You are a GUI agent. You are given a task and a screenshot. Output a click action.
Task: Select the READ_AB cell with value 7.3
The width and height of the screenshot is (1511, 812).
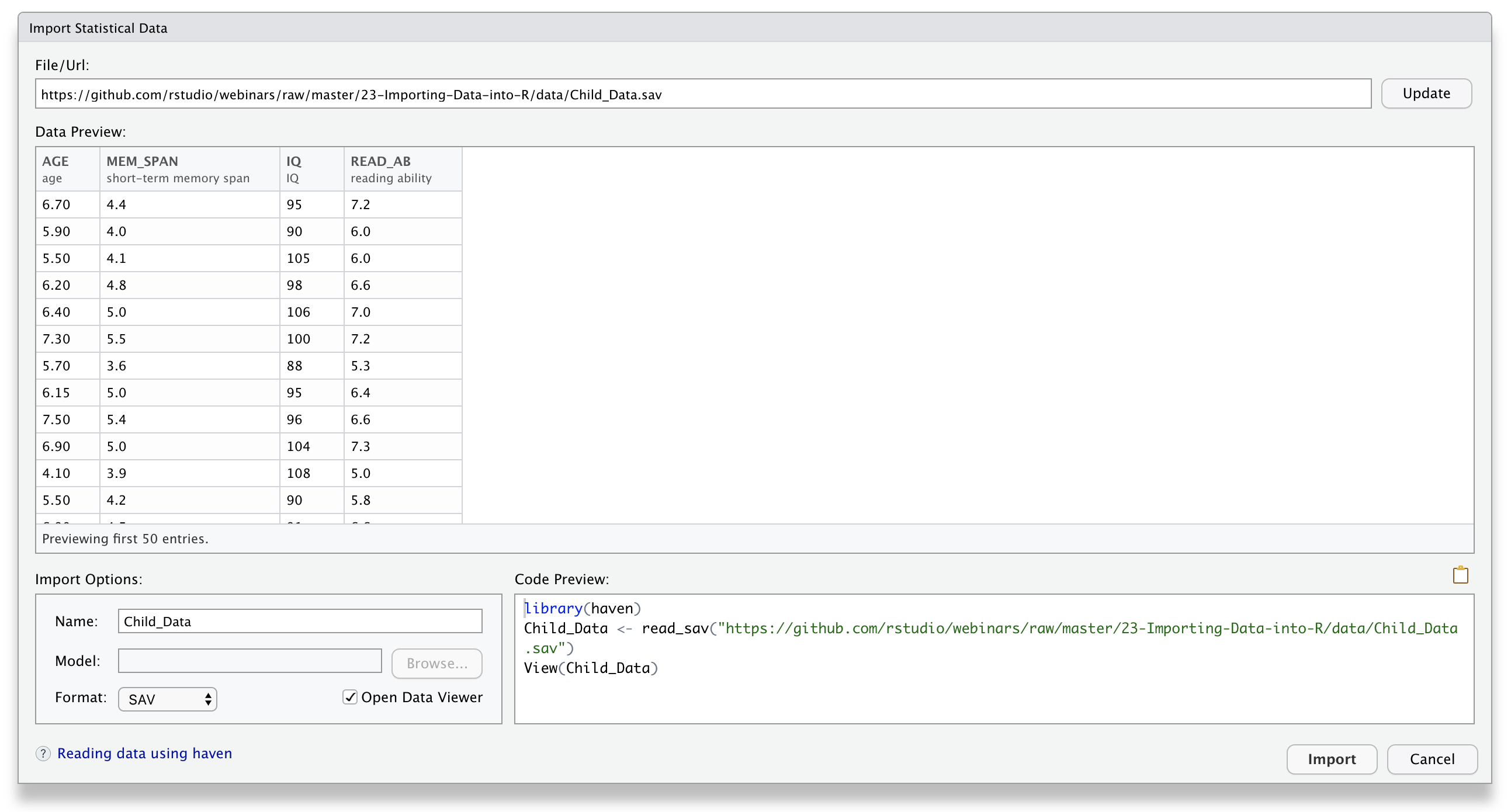click(x=403, y=447)
